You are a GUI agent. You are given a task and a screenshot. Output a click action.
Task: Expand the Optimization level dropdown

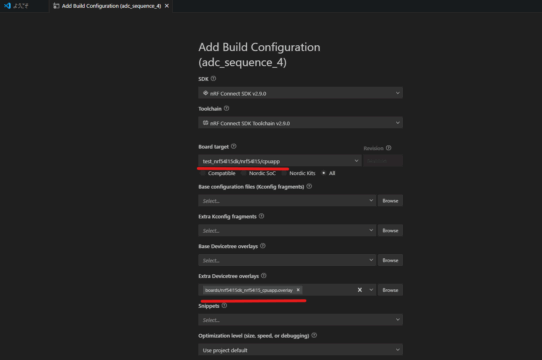click(300, 350)
